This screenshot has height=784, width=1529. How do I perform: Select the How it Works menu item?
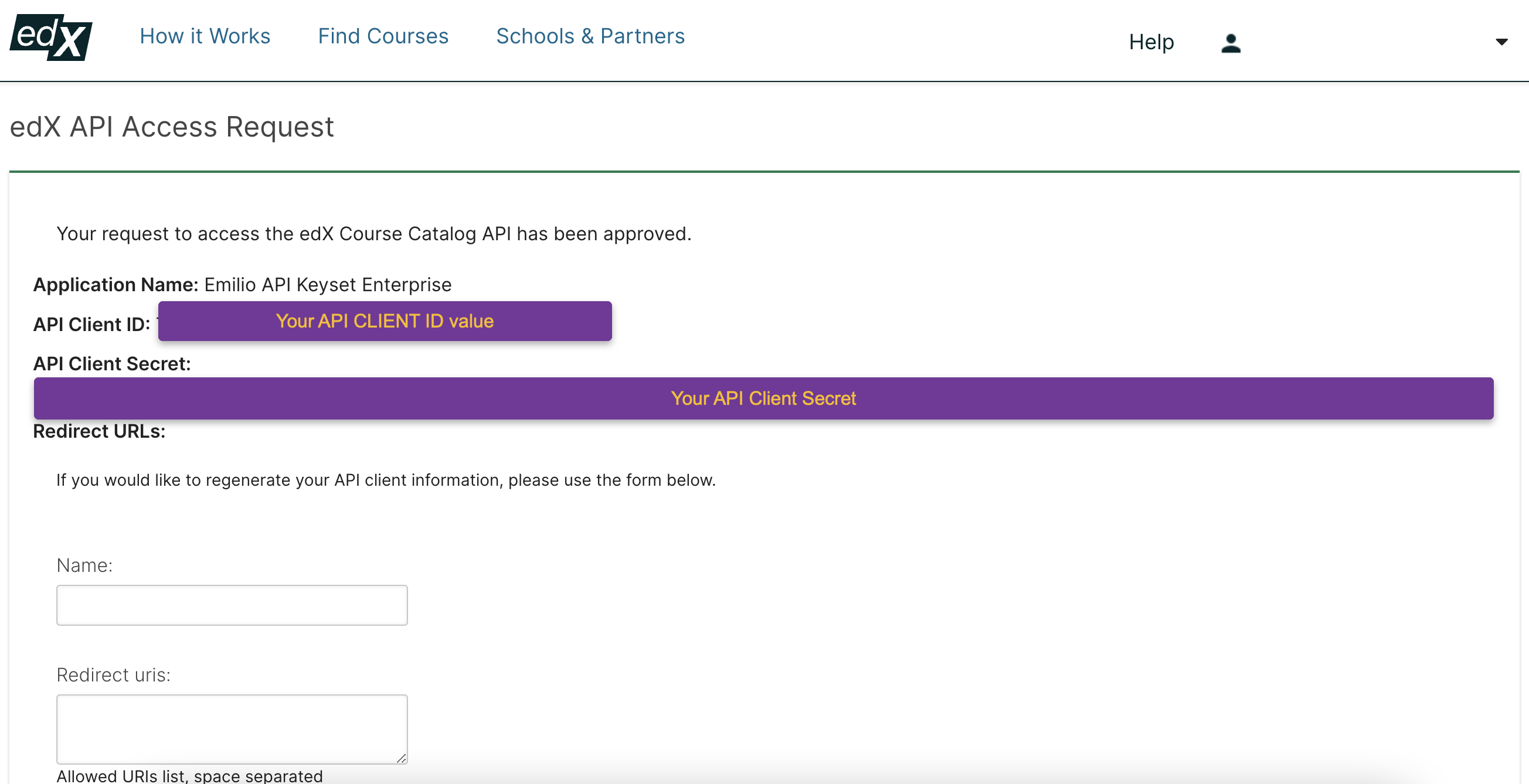tap(204, 36)
